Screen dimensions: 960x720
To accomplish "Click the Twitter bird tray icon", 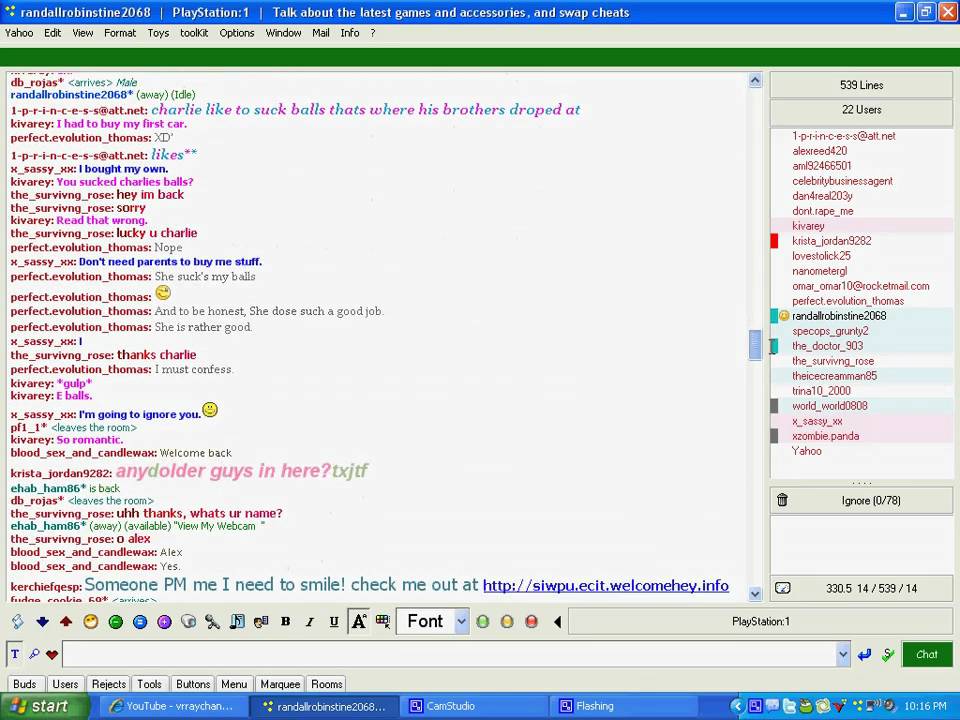I will click(x=790, y=706).
